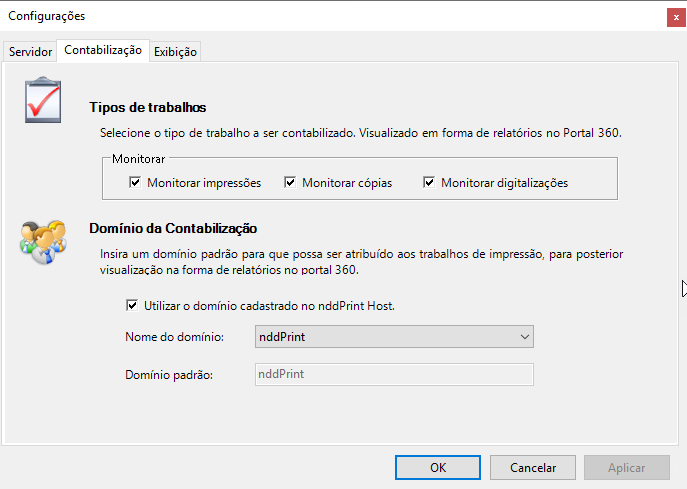
Task: Click the Cancelar button
Action: (x=533, y=467)
